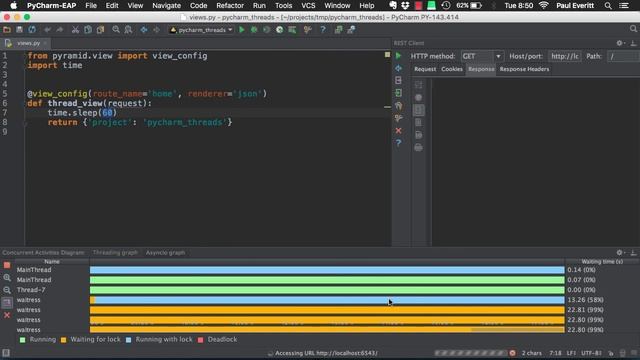Click Help question mark in main toolbar
This screenshot has width=640, height=360.
coord(323,29)
